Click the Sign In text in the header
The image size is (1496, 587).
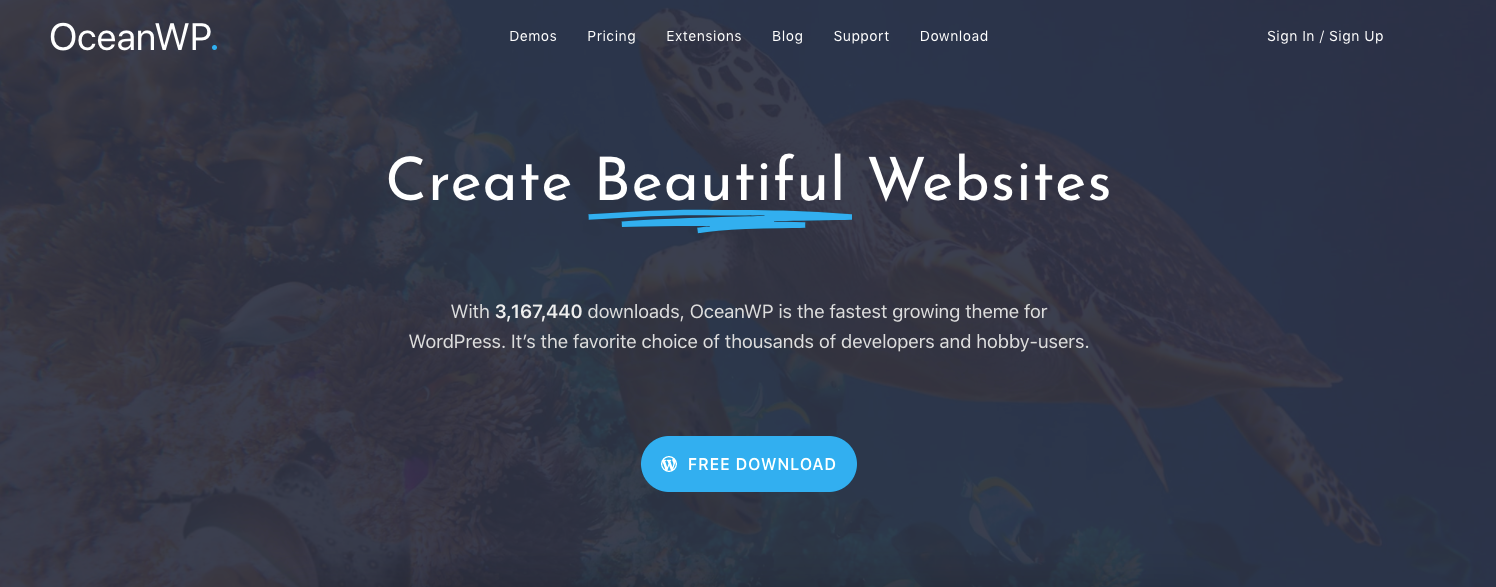tap(1291, 36)
